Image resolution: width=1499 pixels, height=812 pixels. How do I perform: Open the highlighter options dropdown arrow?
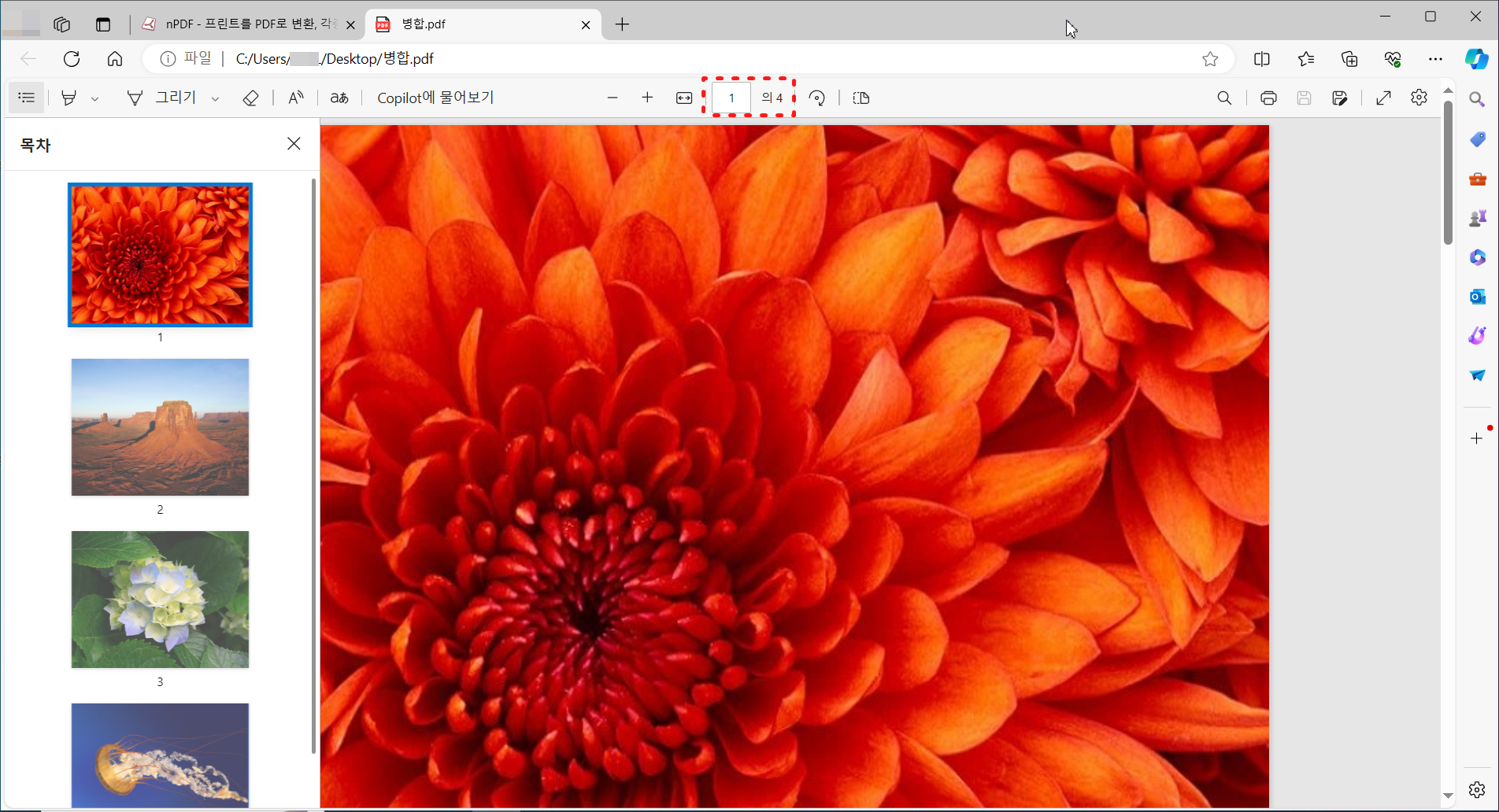(94, 98)
